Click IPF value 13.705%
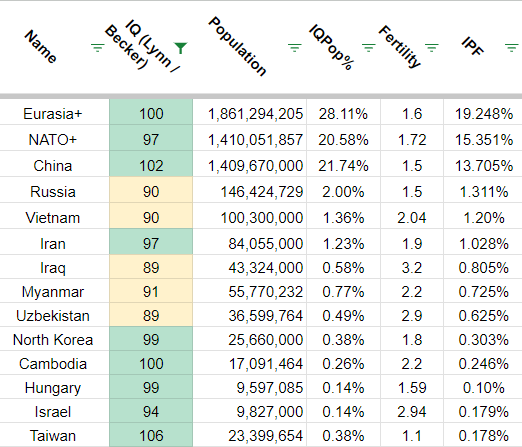The height and width of the screenshot is (447, 522). (484, 166)
